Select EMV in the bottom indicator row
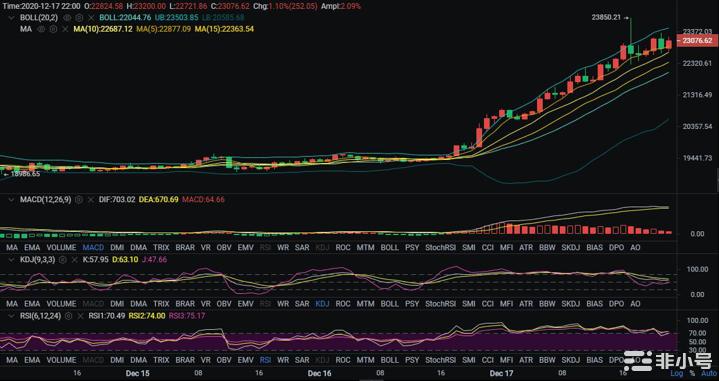719x381 pixels. (x=245, y=360)
